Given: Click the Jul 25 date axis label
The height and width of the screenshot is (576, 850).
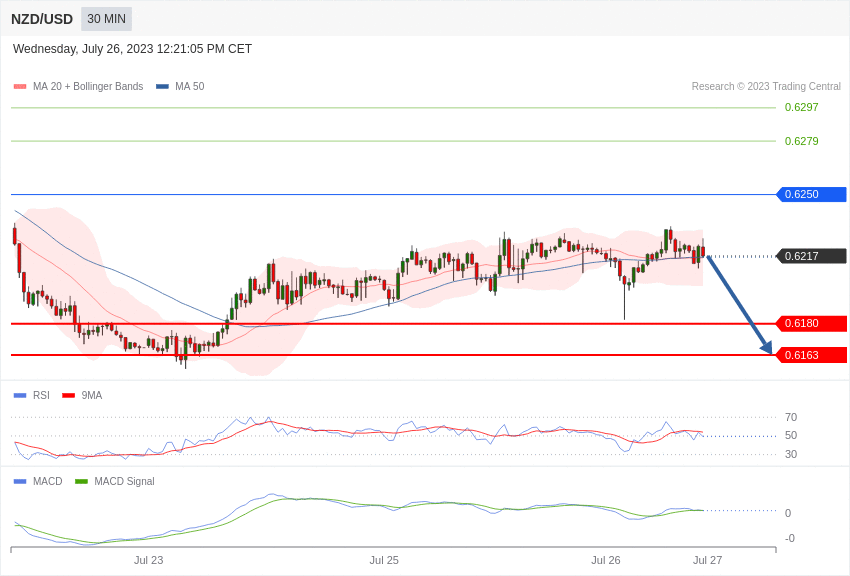Looking at the screenshot, I should point(384,560).
